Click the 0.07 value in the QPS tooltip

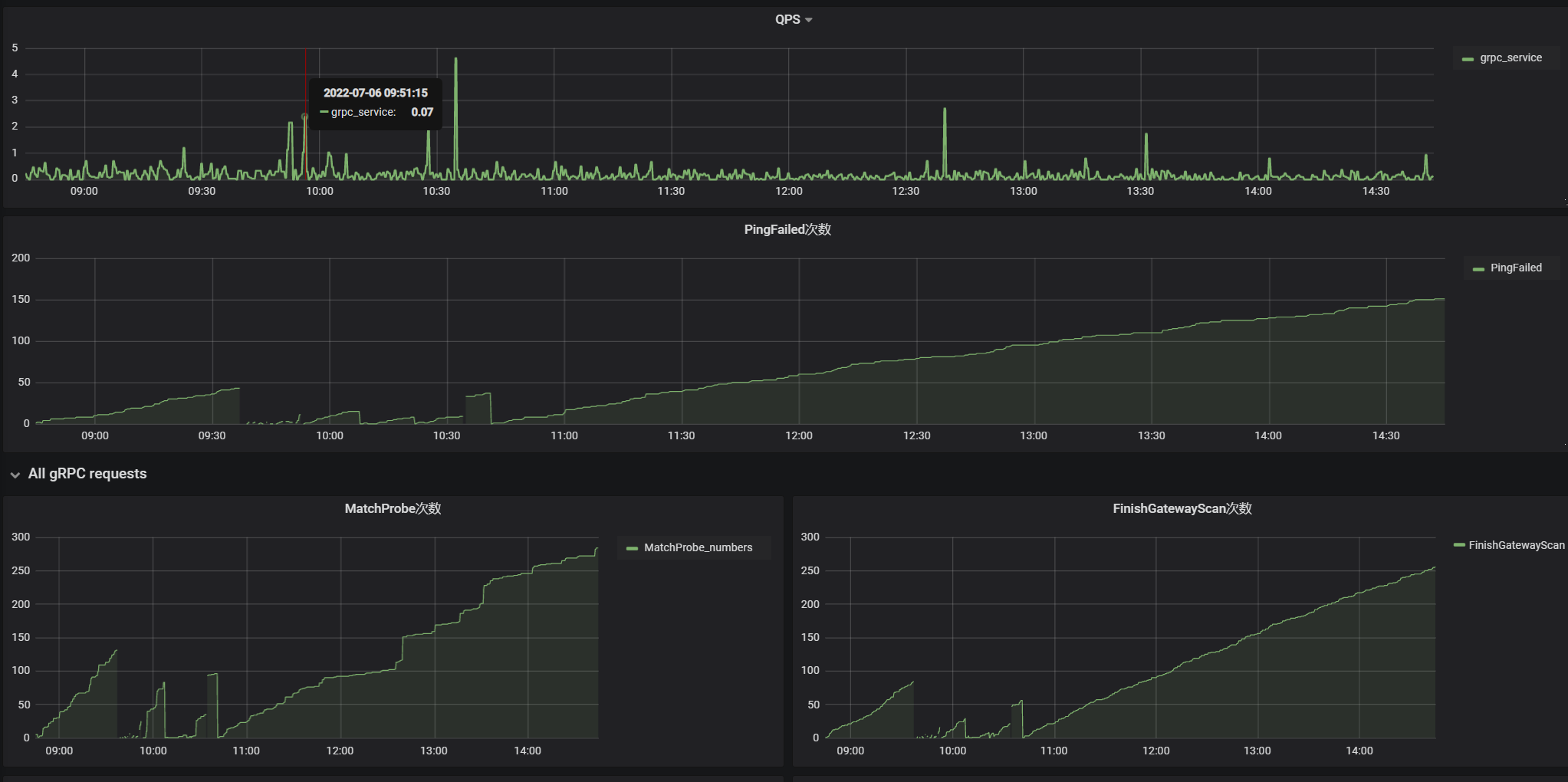click(x=422, y=112)
